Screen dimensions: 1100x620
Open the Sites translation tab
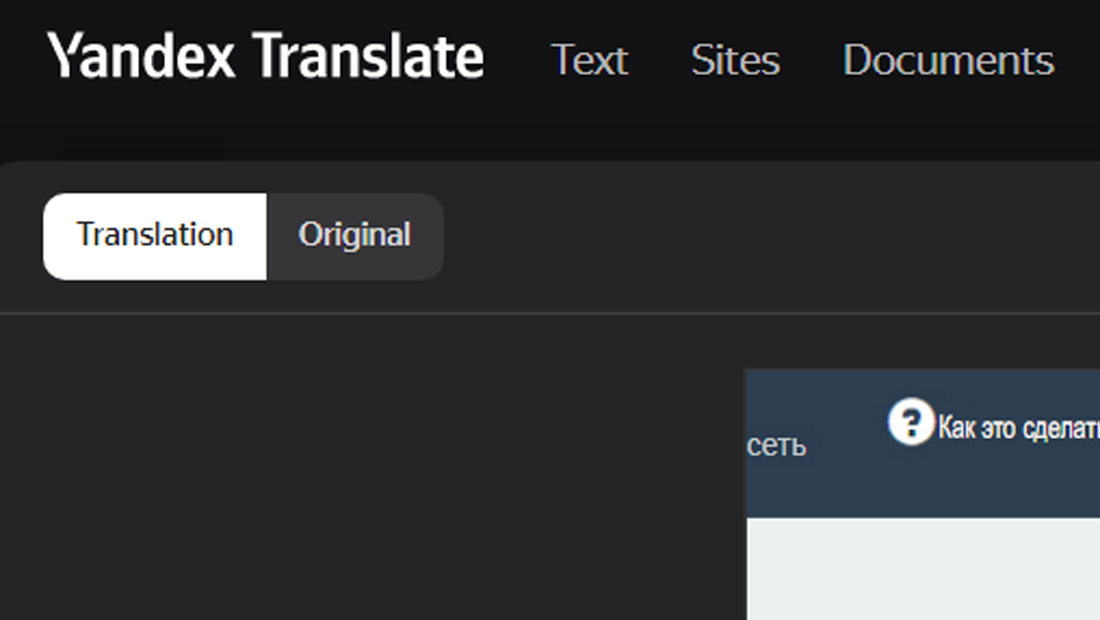[735, 60]
